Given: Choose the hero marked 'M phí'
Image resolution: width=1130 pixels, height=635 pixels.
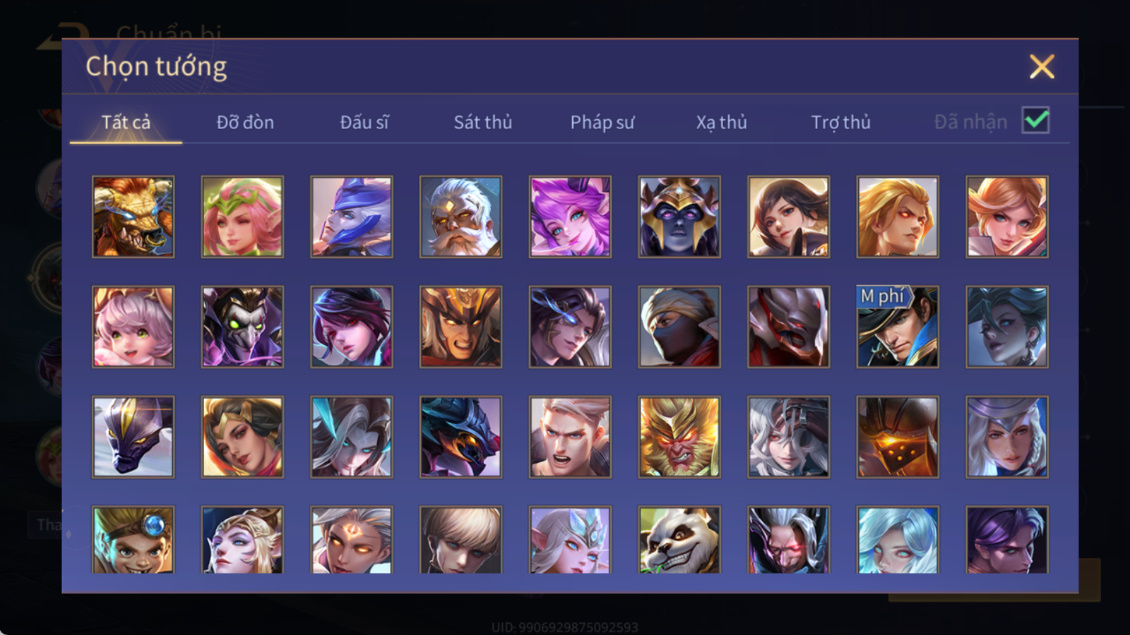Looking at the screenshot, I should 897,327.
